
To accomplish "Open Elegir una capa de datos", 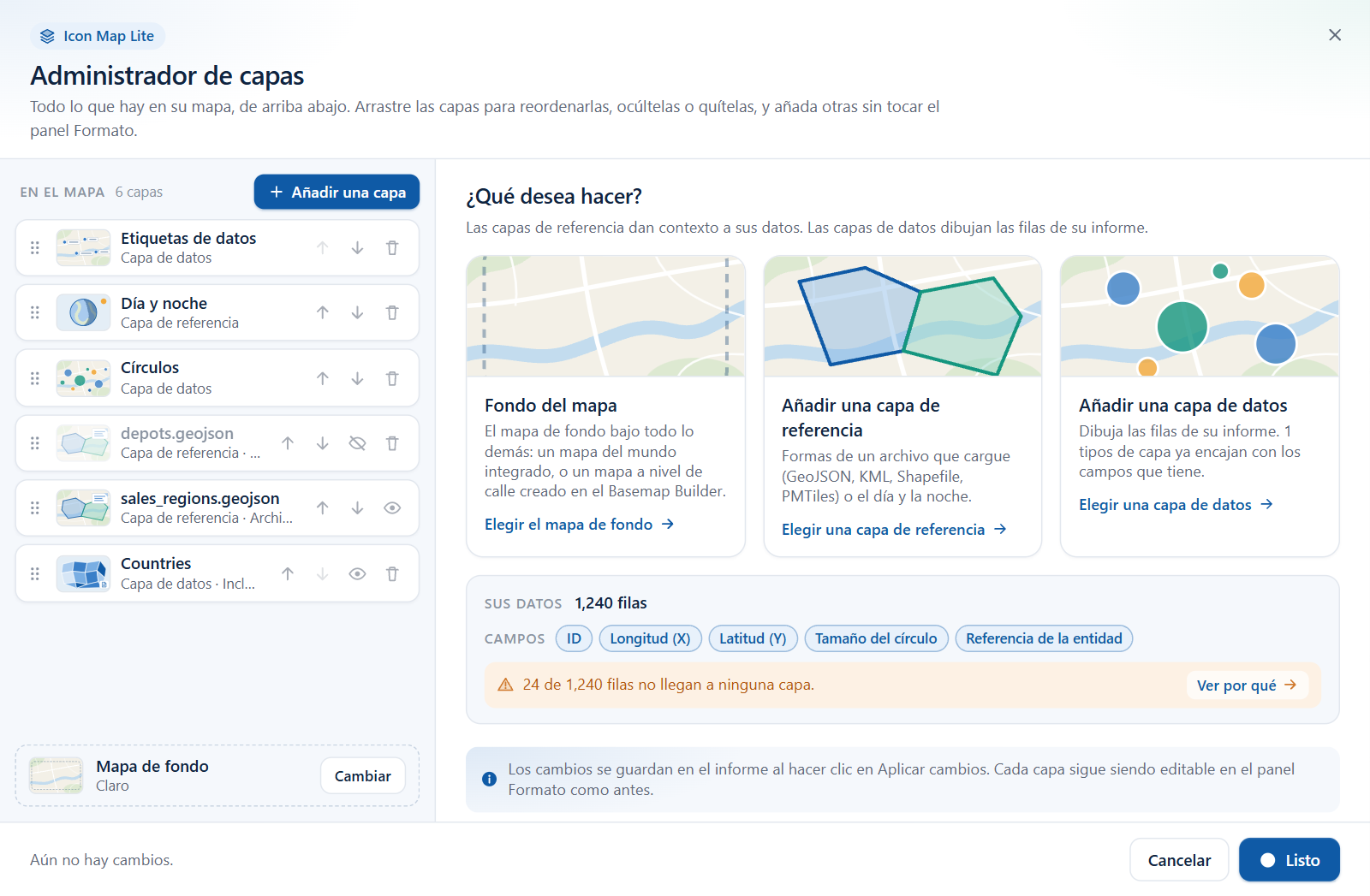I will pyautogui.click(x=1176, y=505).
